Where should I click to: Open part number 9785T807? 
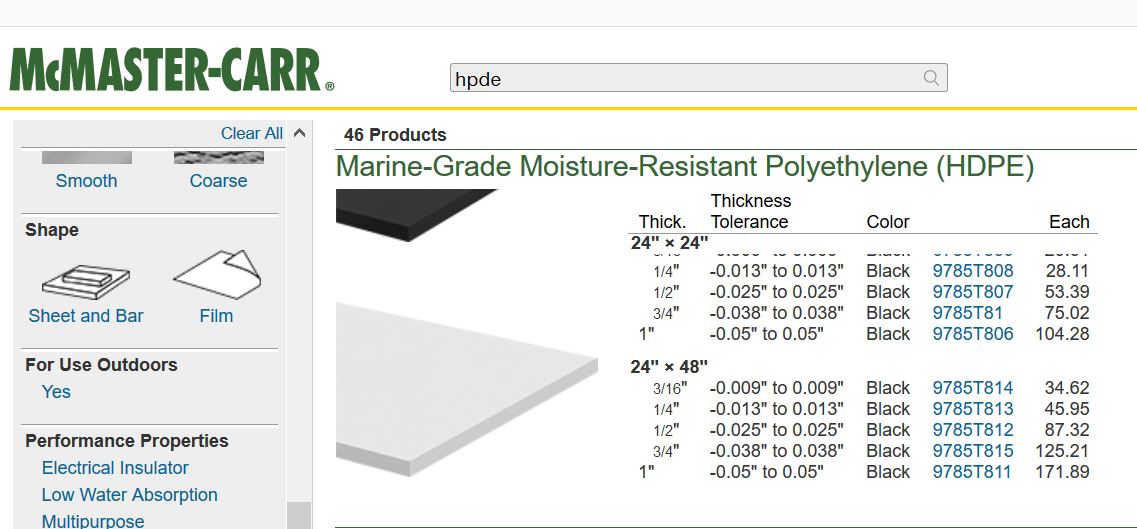click(972, 293)
